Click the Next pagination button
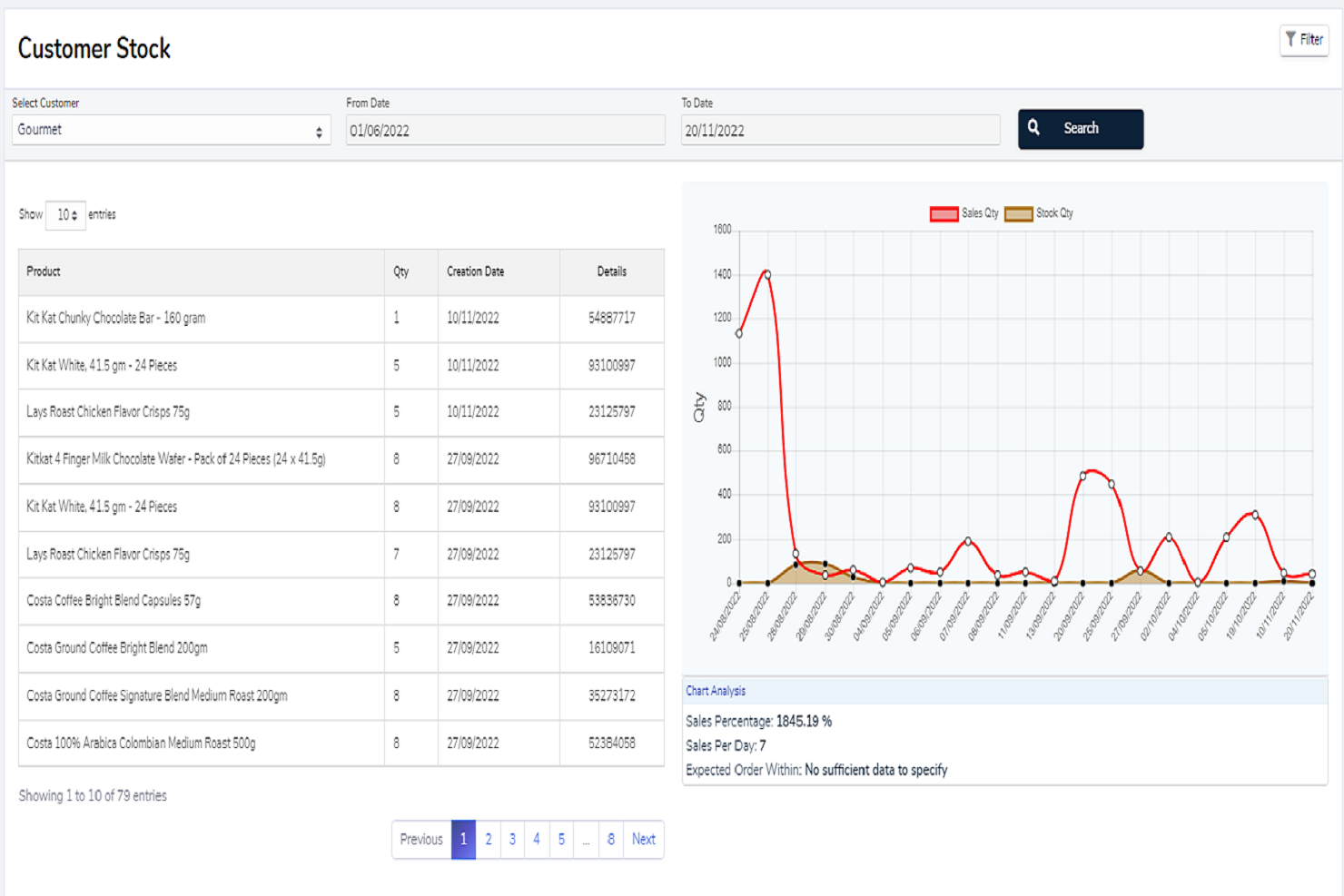The height and width of the screenshot is (896, 1344). (x=644, y=840)
